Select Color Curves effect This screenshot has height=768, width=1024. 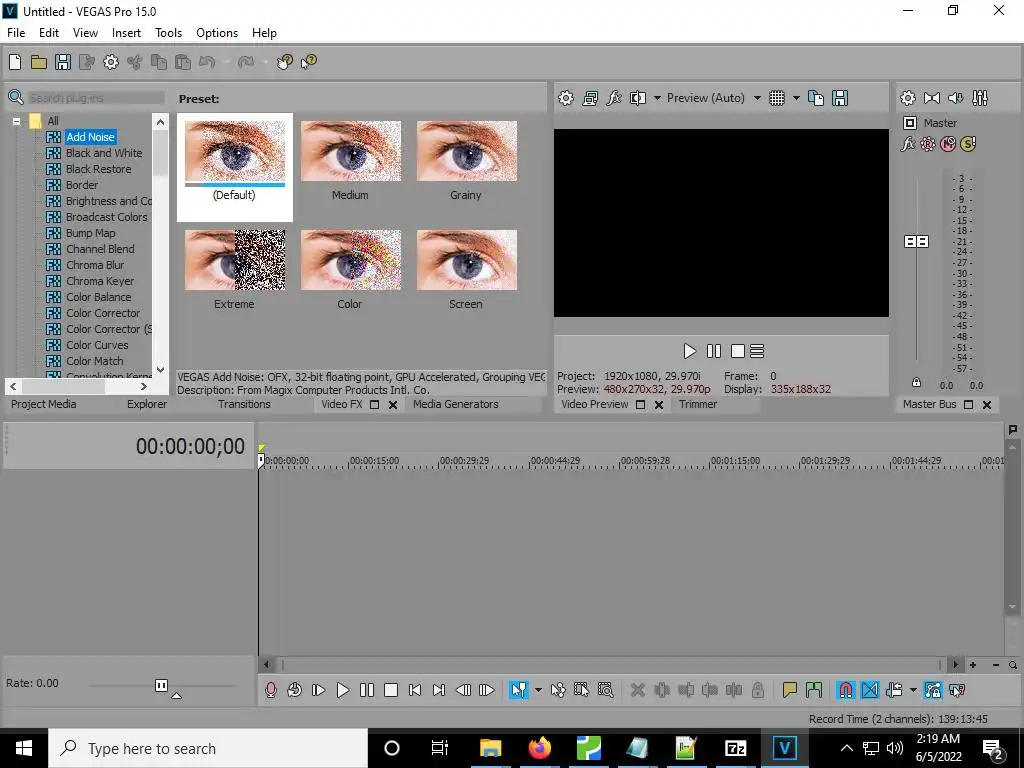point(97,345)
